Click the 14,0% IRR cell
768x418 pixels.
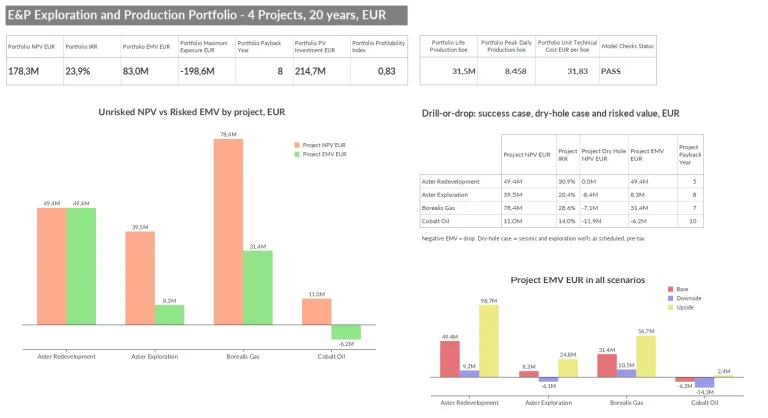[x=567, y=221]
